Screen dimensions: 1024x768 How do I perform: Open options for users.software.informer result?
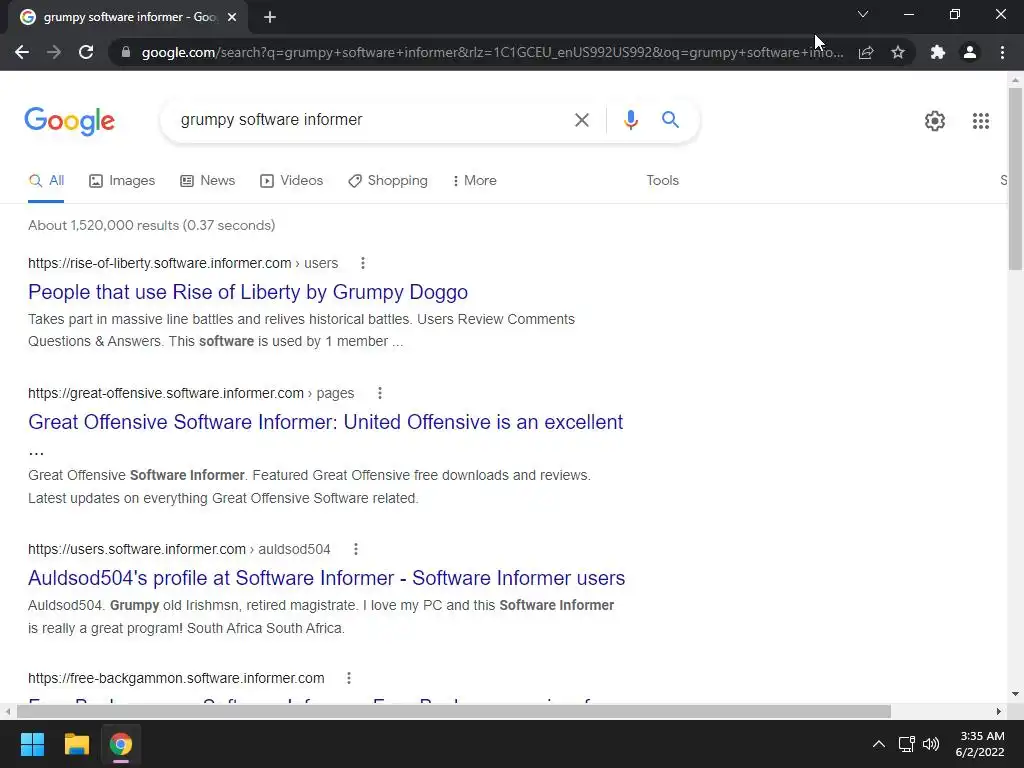click(x=355, y=549)
